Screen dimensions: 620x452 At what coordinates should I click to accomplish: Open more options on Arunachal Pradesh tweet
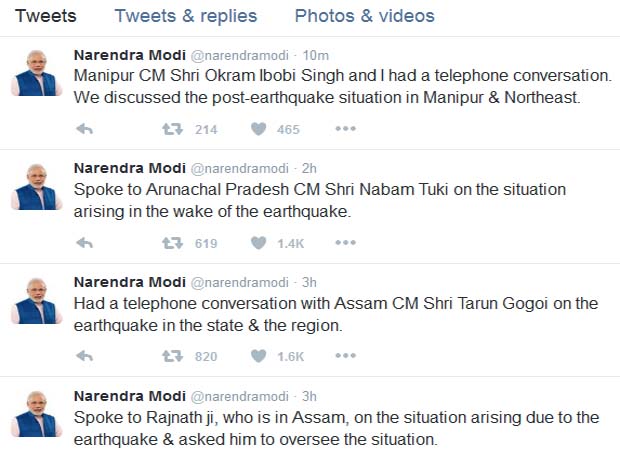tap(345, 242)
